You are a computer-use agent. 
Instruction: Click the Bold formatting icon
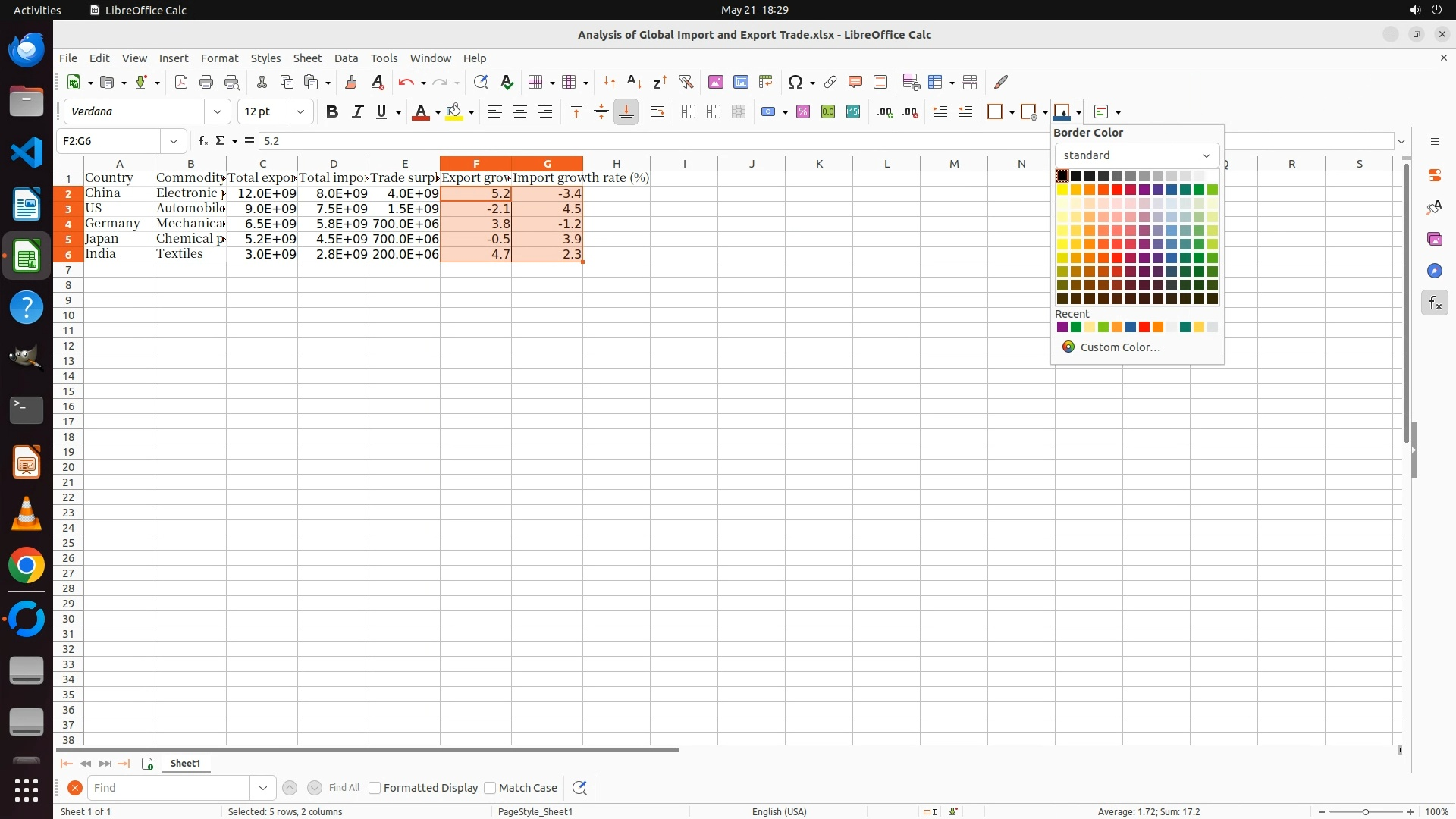pyautogui.click(x=331, y=112)
